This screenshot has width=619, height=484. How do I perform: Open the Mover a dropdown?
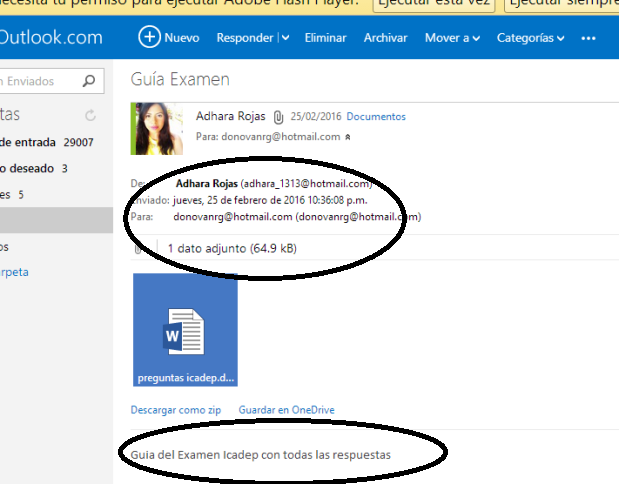(452, 38)
